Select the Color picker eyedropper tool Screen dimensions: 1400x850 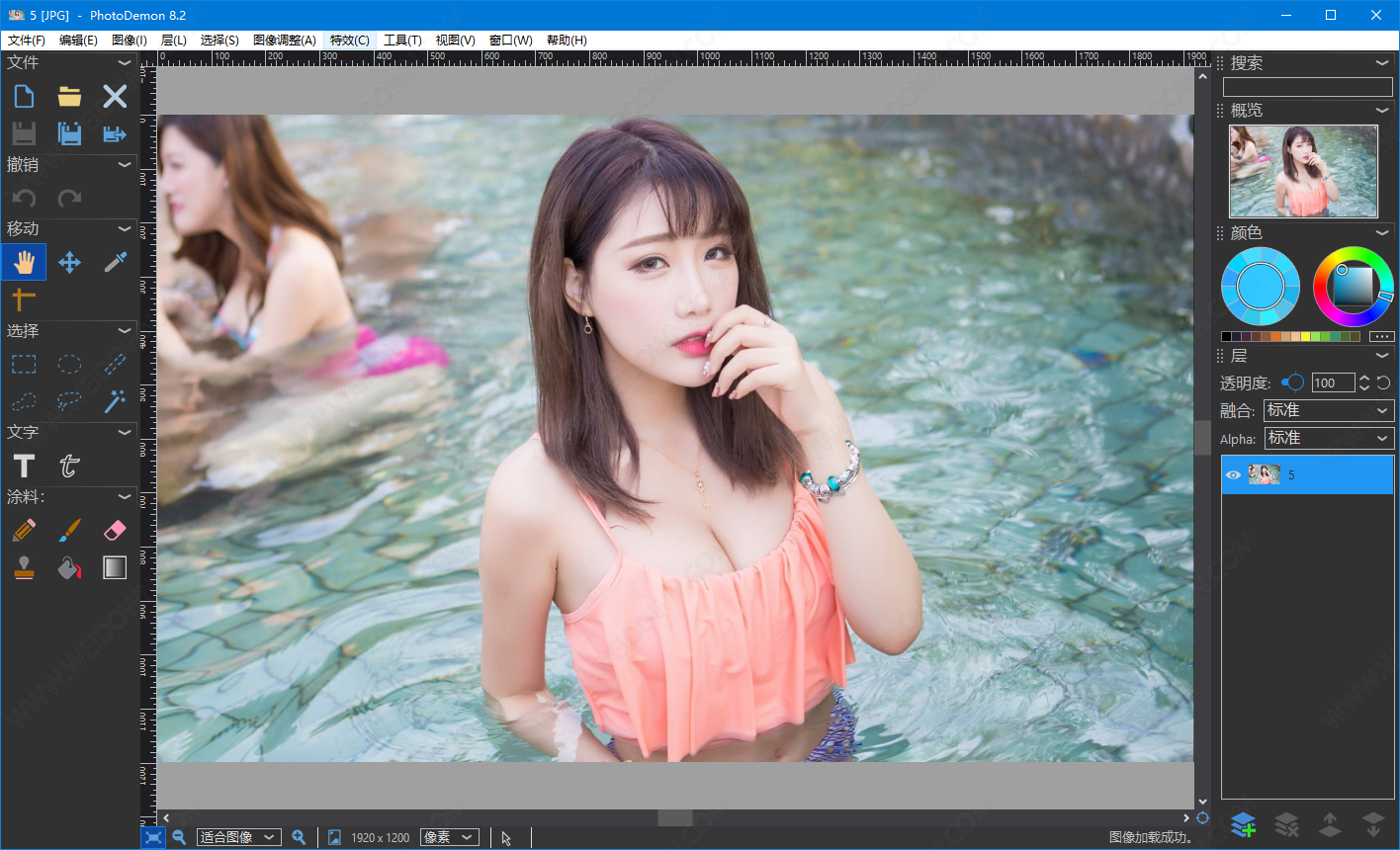[115, 262]
